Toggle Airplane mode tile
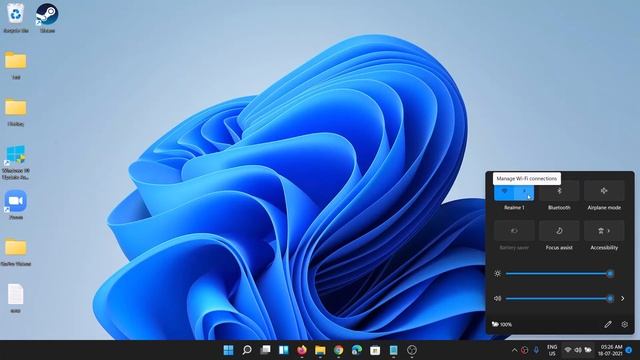This screenshot has width=640, height=360. [x=604, y=191]
